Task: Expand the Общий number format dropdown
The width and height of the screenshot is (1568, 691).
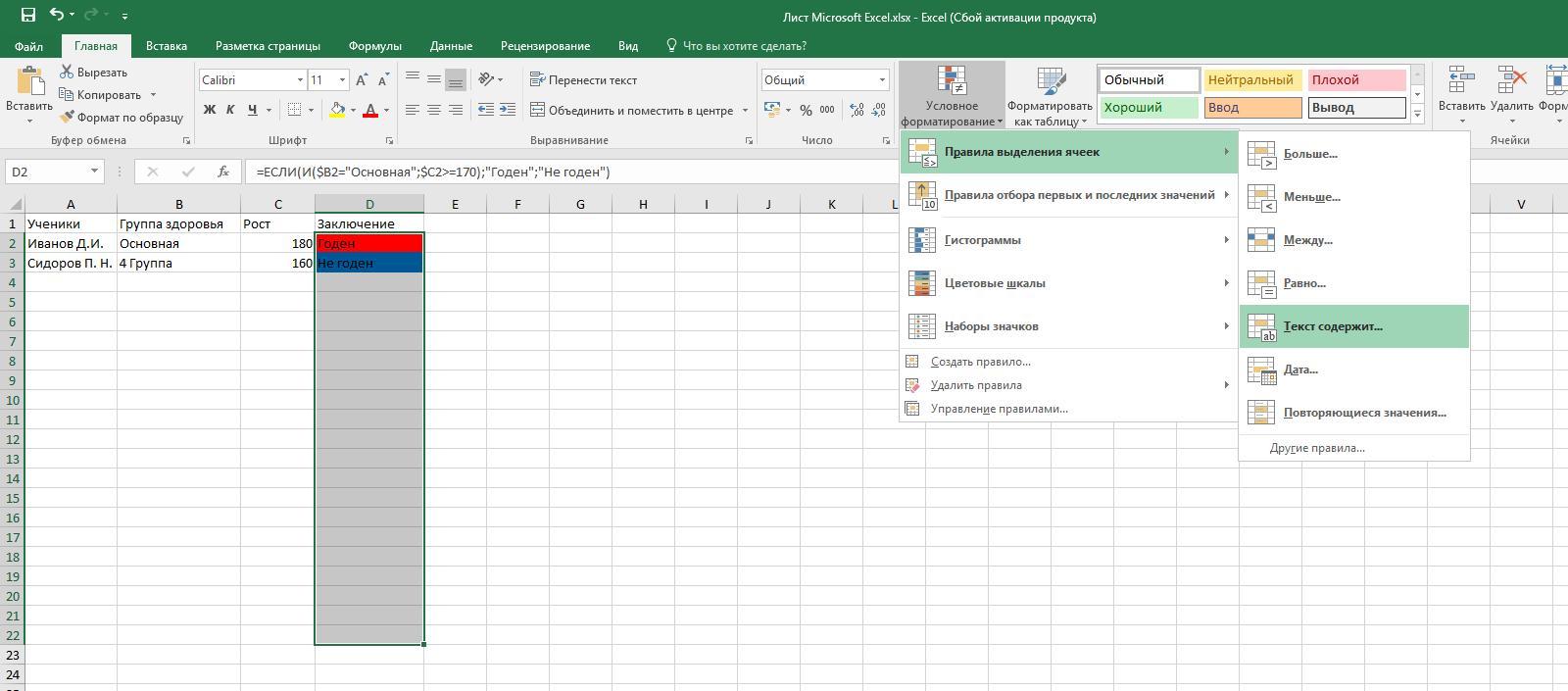Action: [881, 80]
